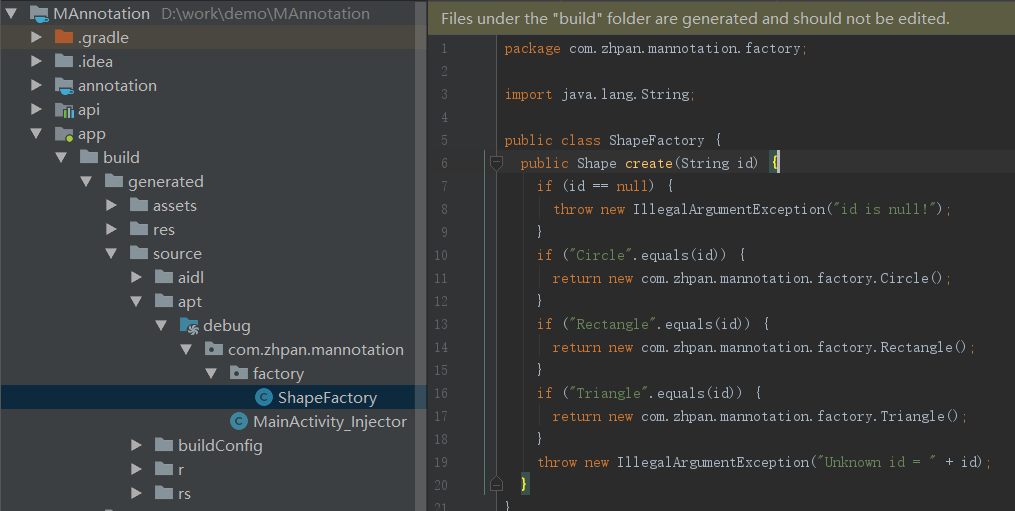Click the create method name in code
Viewport: 1015px width, 511px height.
click(x=649, y=163)
